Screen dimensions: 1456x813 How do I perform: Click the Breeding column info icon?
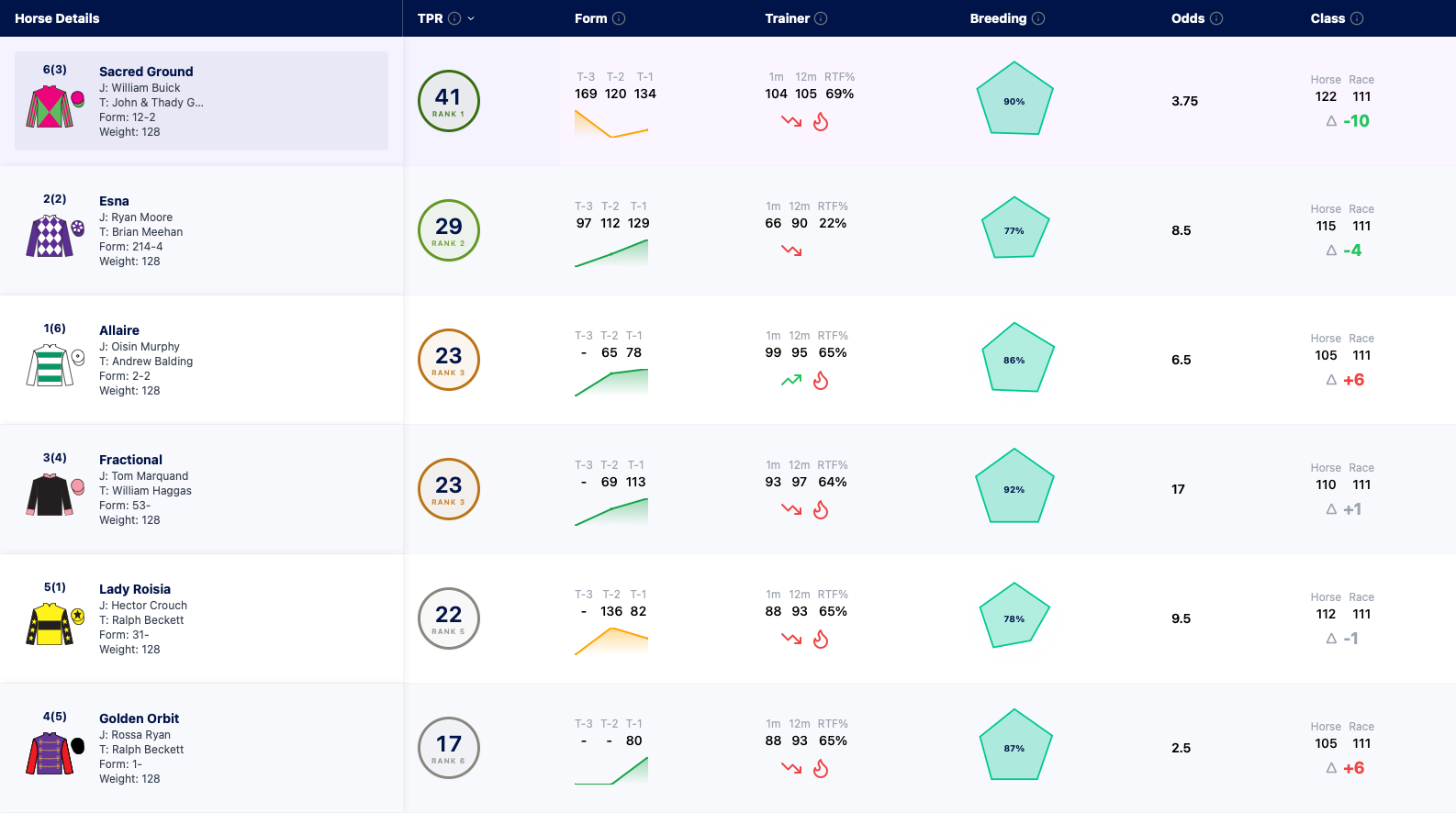pyautogui.click(x=1038, y=18)
